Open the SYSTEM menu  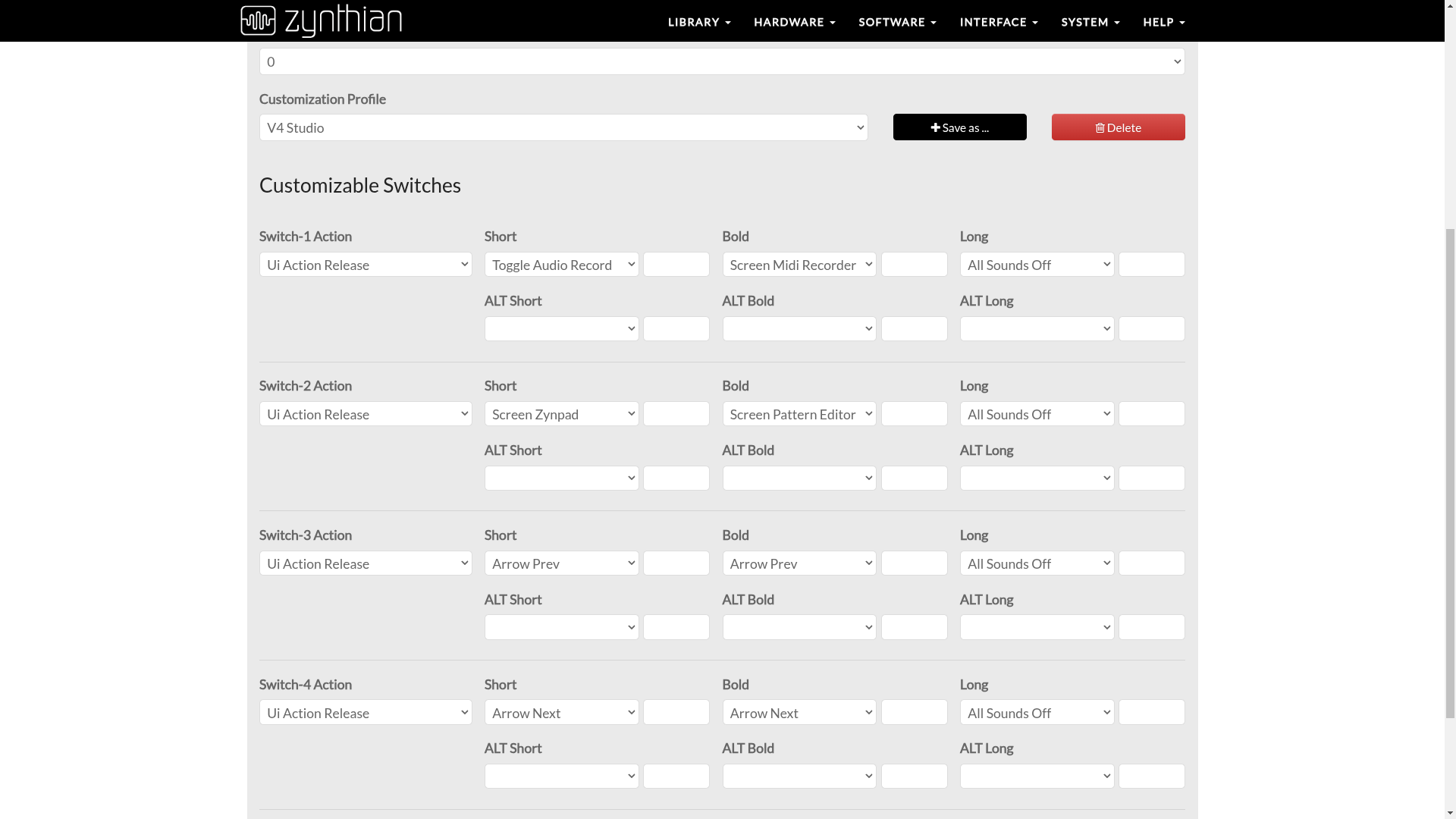(x=1090, y=22)
